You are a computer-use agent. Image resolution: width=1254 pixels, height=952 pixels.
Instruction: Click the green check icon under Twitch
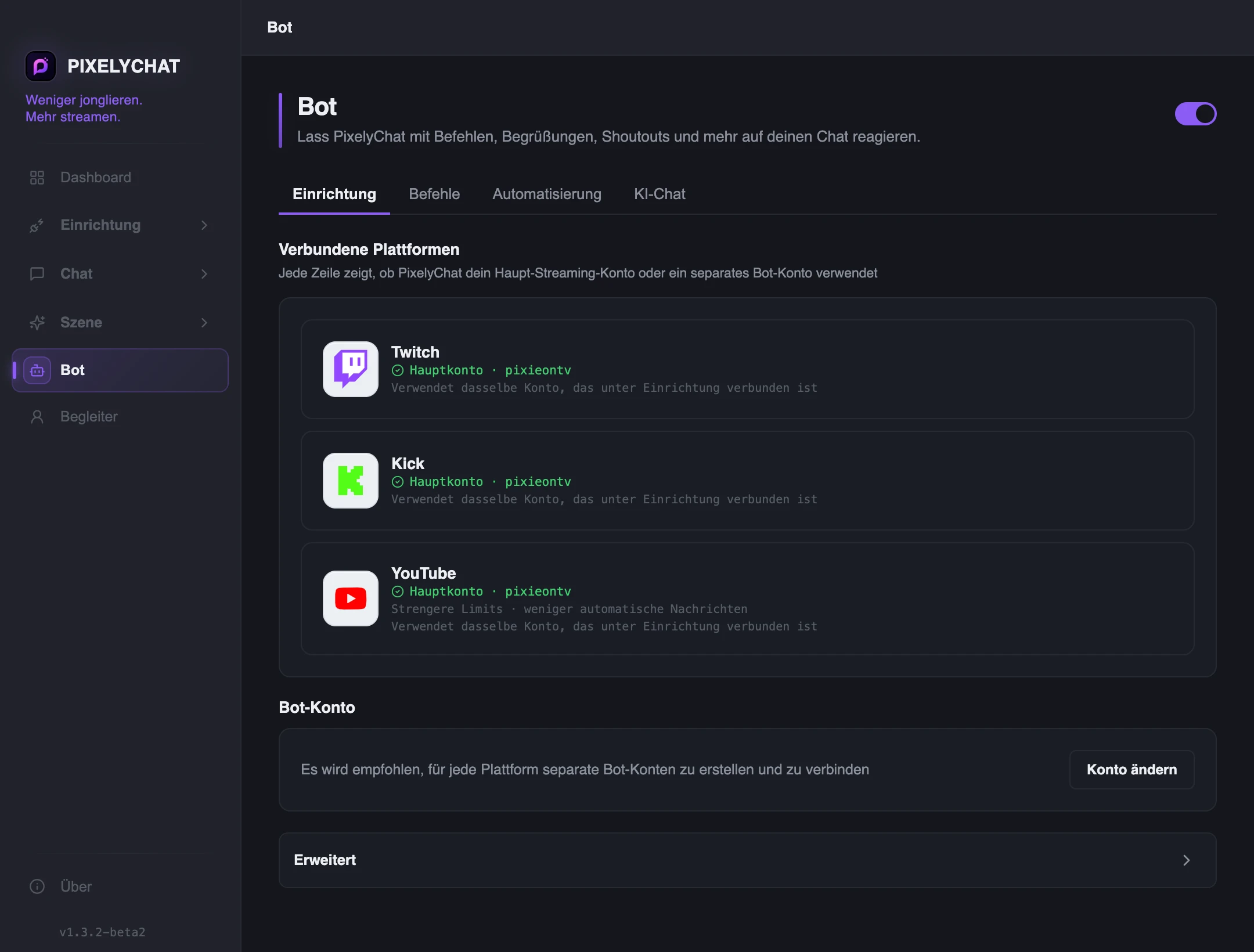tap(398, 370)
